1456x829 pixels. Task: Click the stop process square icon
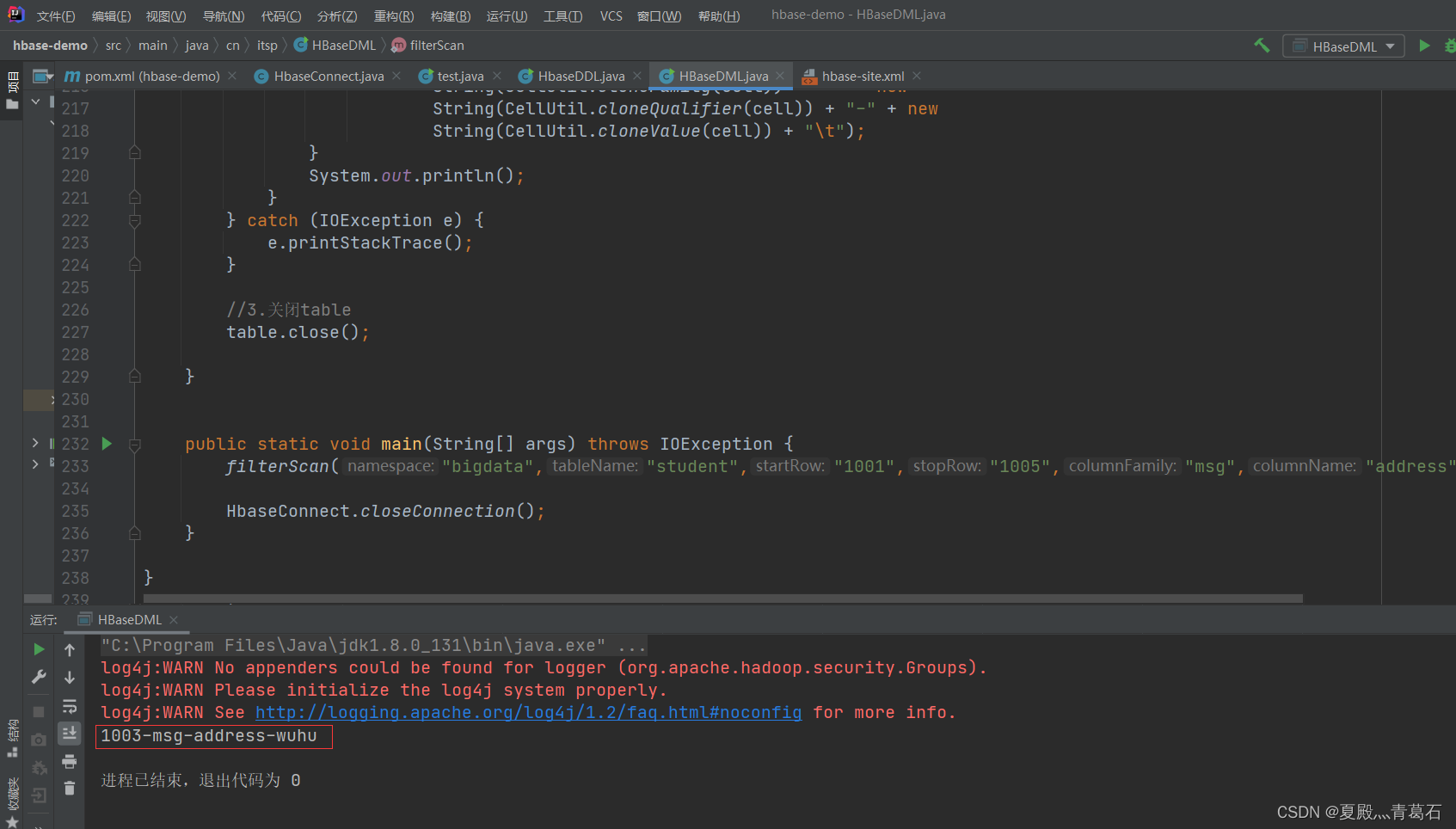(39, 712)
